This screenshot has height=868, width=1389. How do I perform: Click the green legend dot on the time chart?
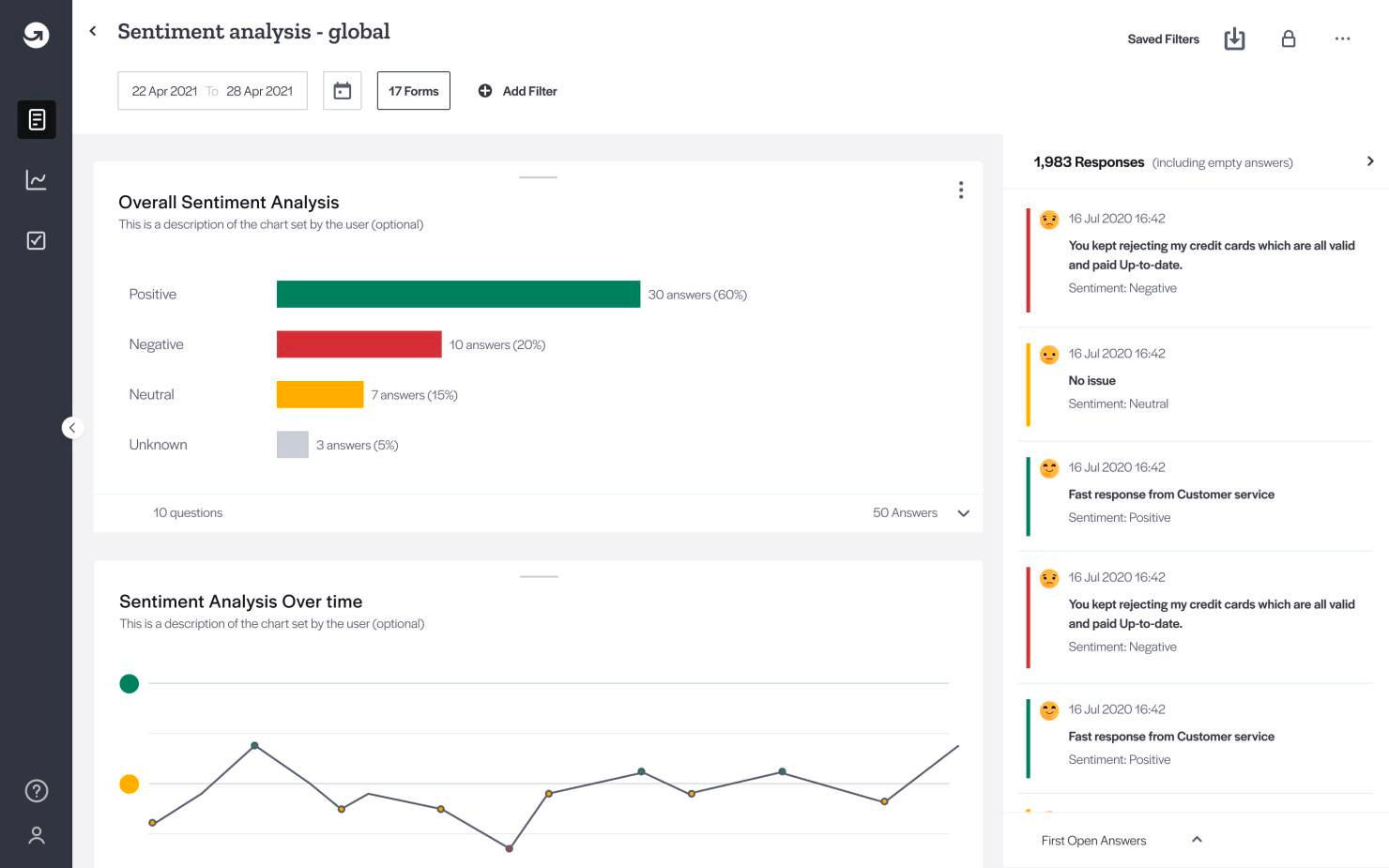pyautogui.click(x=130, y=683)
